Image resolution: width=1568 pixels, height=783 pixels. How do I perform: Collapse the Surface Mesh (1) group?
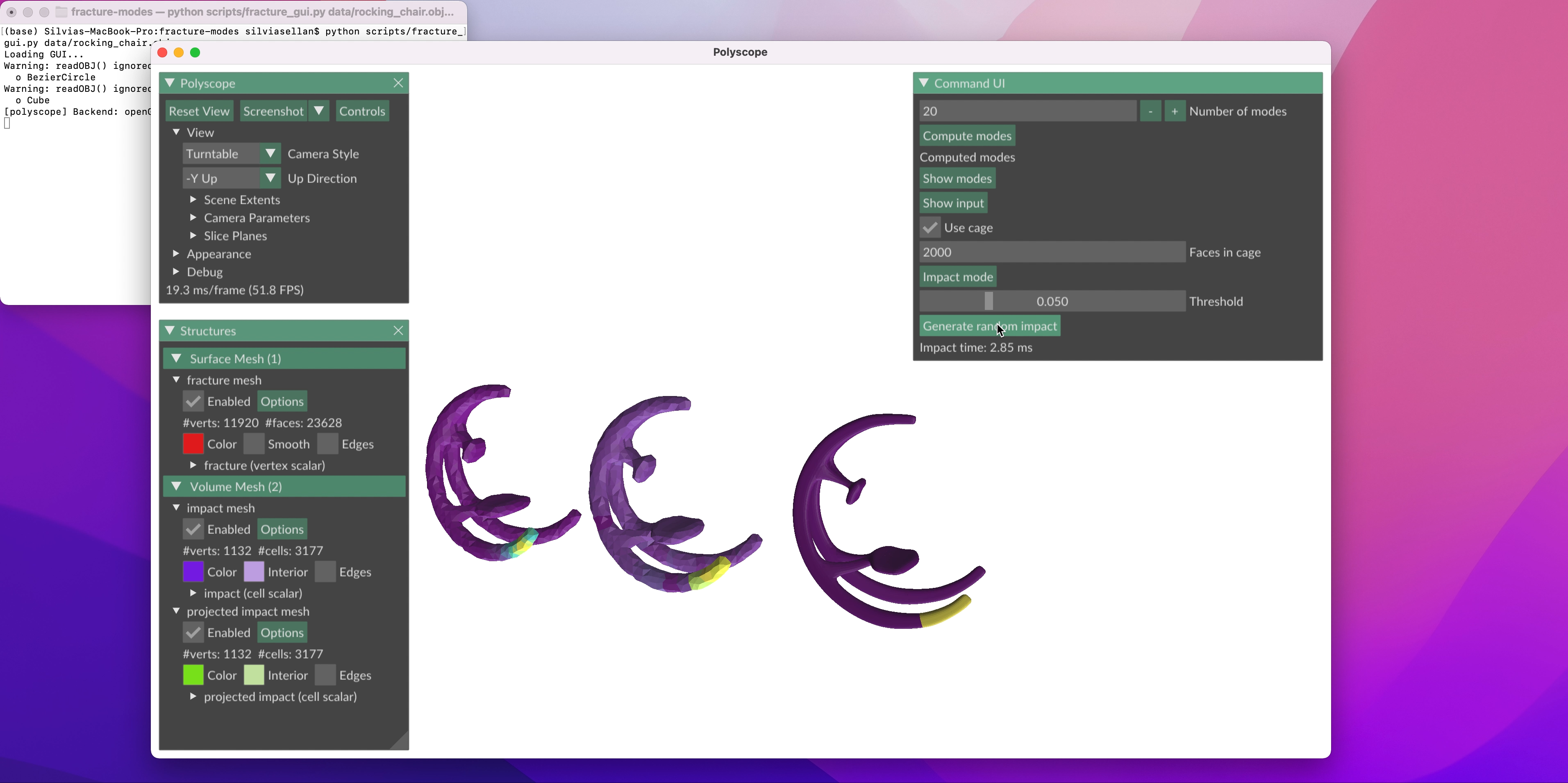coord(177,359)
